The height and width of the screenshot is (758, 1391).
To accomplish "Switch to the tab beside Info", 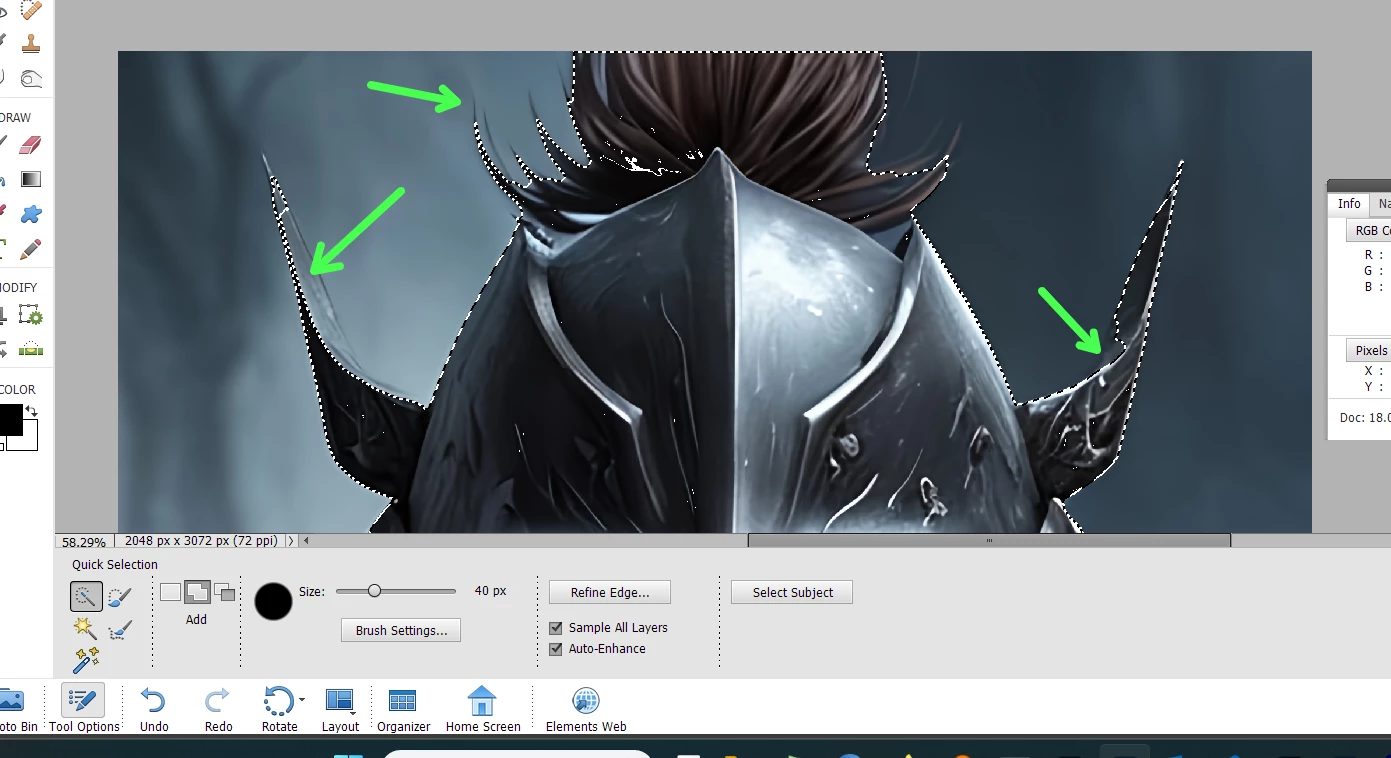I will click(x=1382, y=204).
